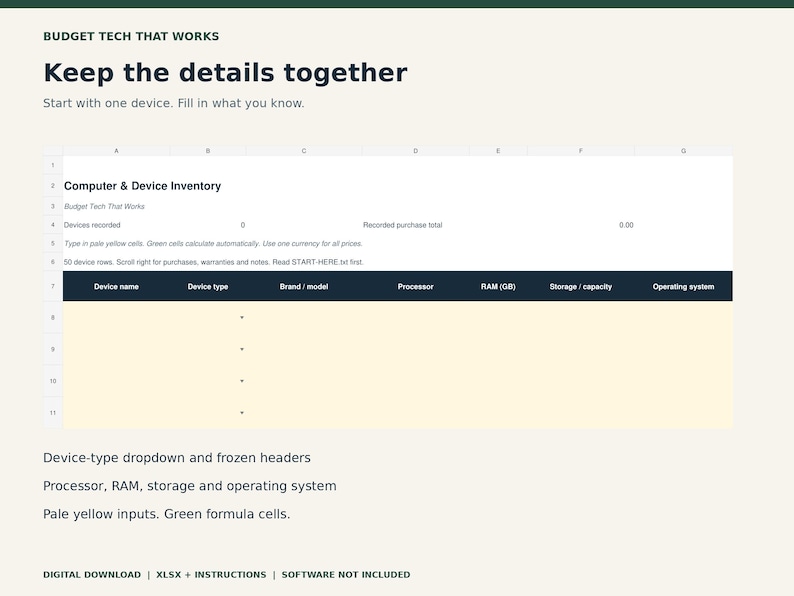Screen dimensions: 794x596
Task: Select column B header
Action: (208, 151)
